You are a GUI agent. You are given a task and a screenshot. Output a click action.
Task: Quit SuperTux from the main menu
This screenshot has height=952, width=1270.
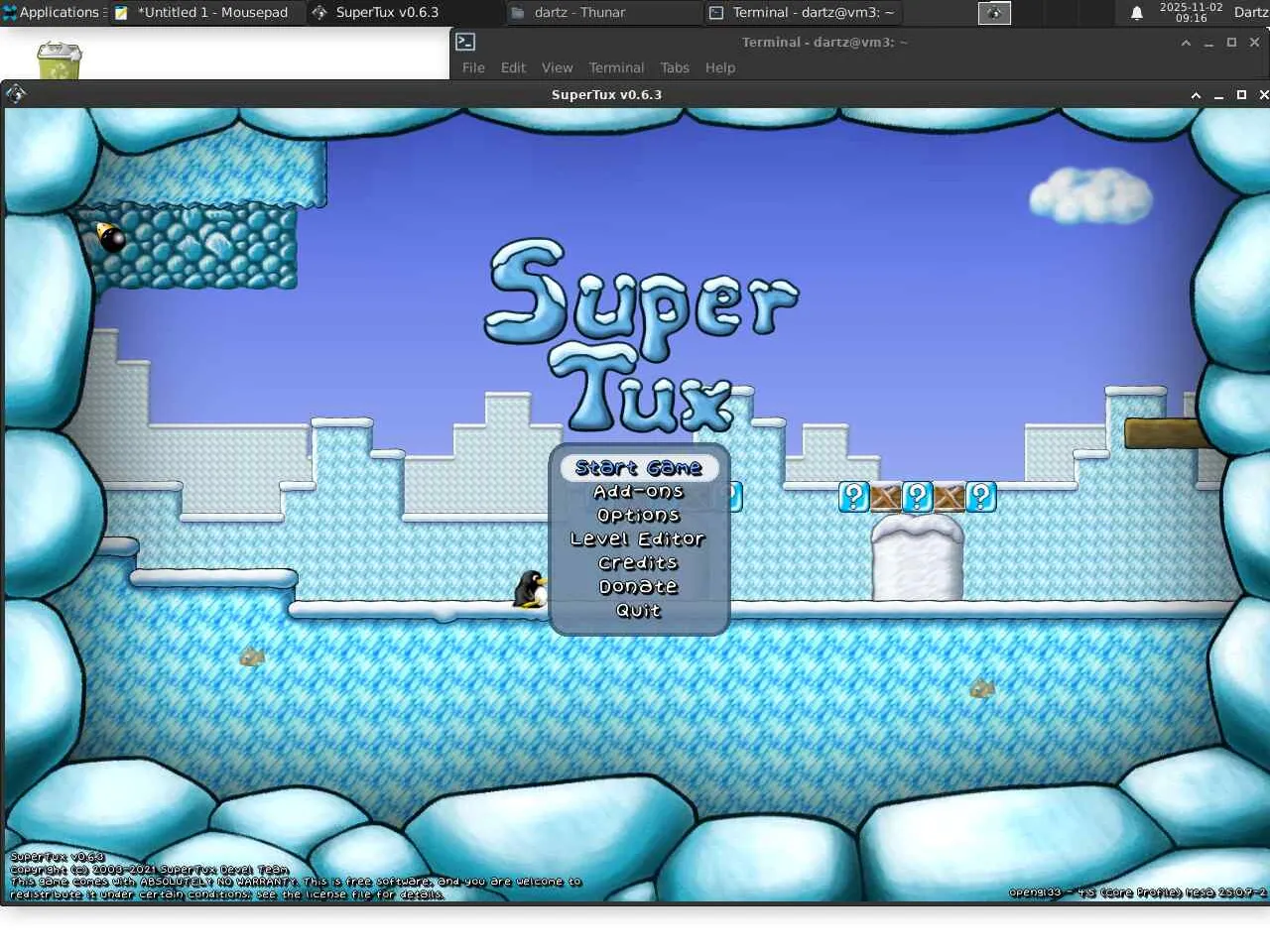click(x=638, y=611)
